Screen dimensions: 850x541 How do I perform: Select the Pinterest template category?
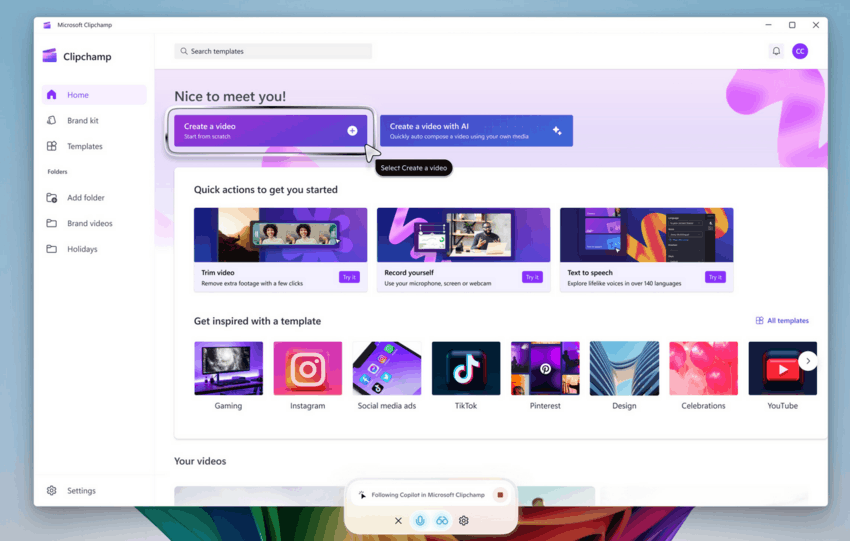[x=545, y=369]
